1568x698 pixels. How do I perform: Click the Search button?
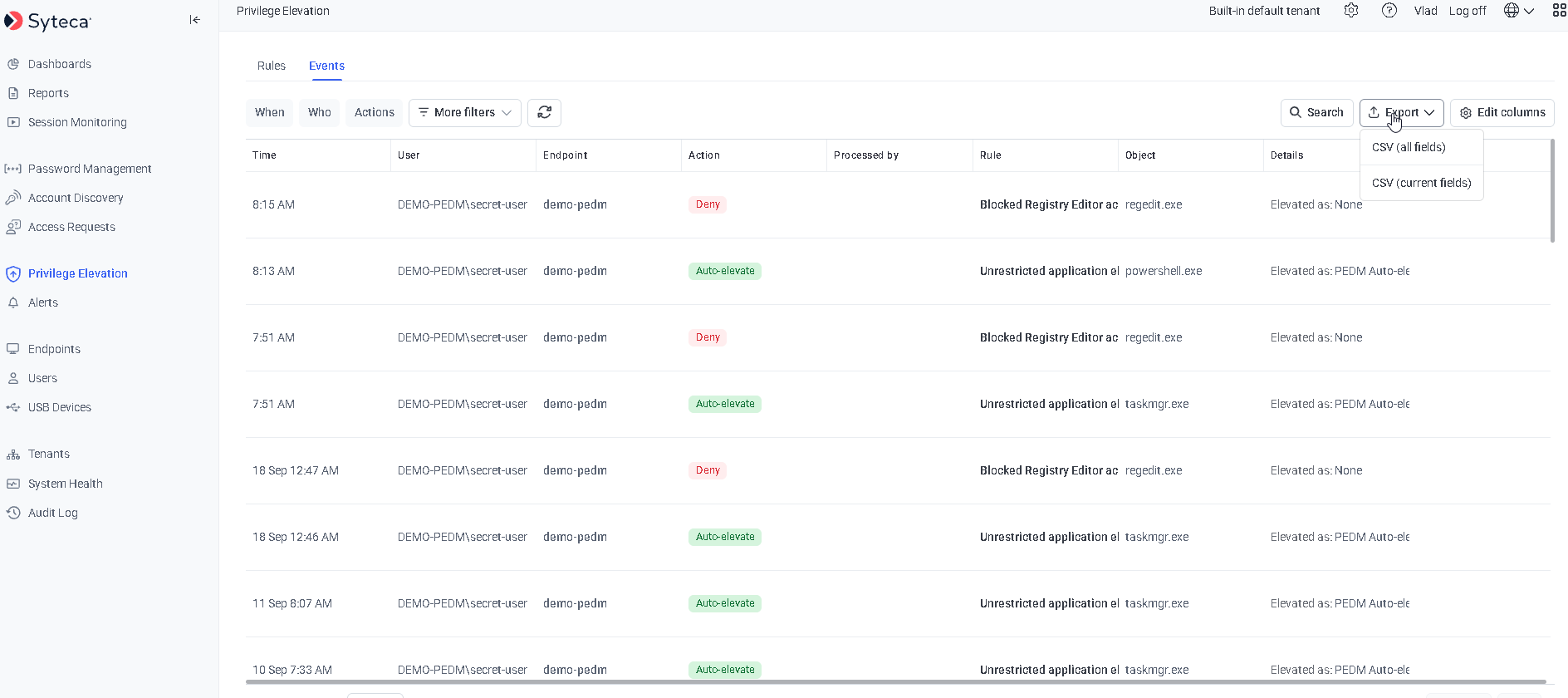click(x=1316, y=112)
